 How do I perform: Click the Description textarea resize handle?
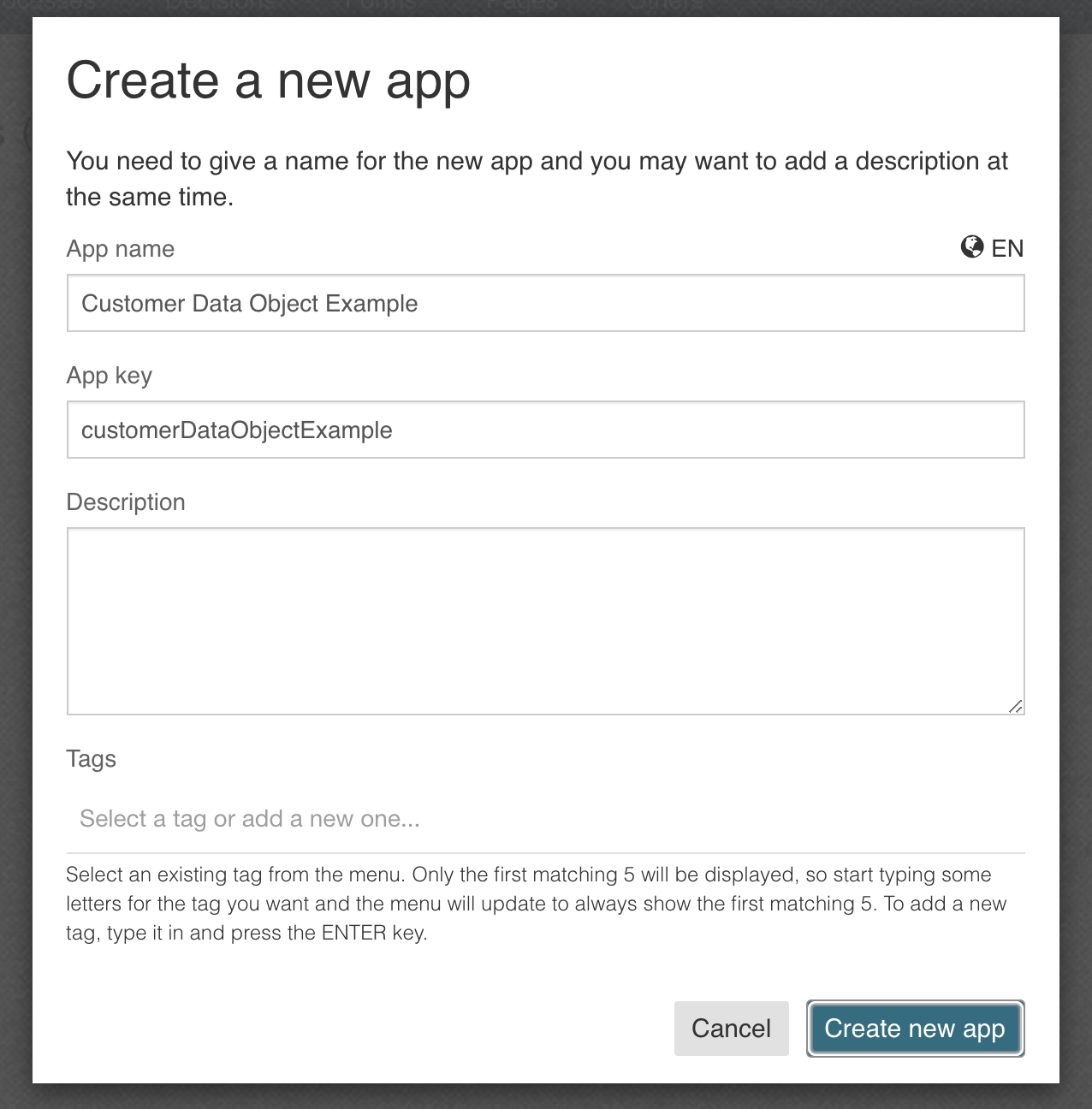(x=1017, y=706)
